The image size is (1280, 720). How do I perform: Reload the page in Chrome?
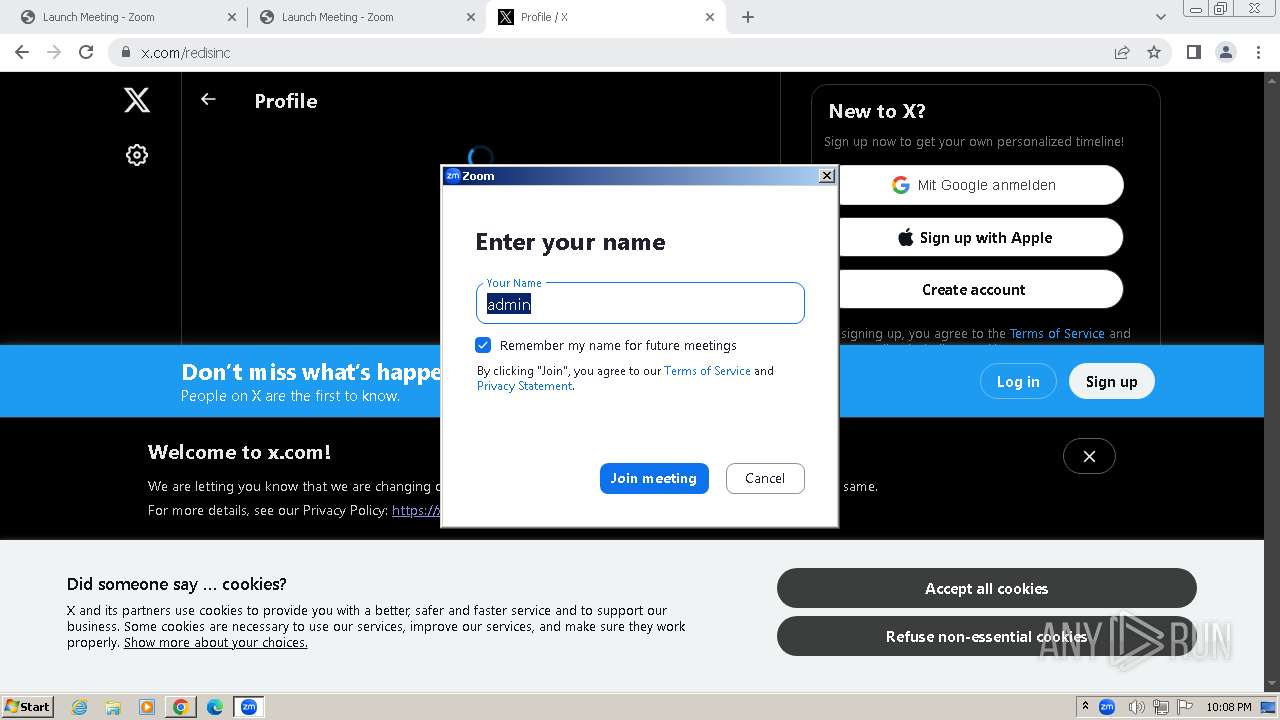[86, 52]
